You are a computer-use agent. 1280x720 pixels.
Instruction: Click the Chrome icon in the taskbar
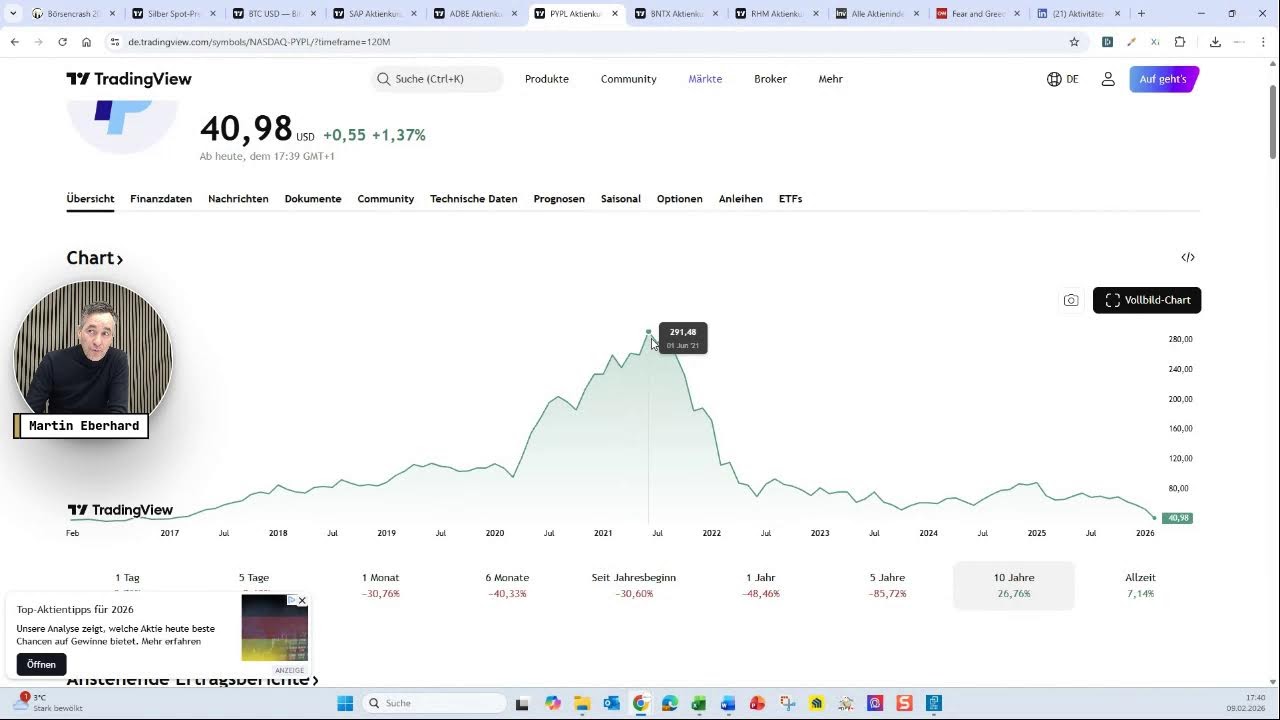tap(641, 703)
